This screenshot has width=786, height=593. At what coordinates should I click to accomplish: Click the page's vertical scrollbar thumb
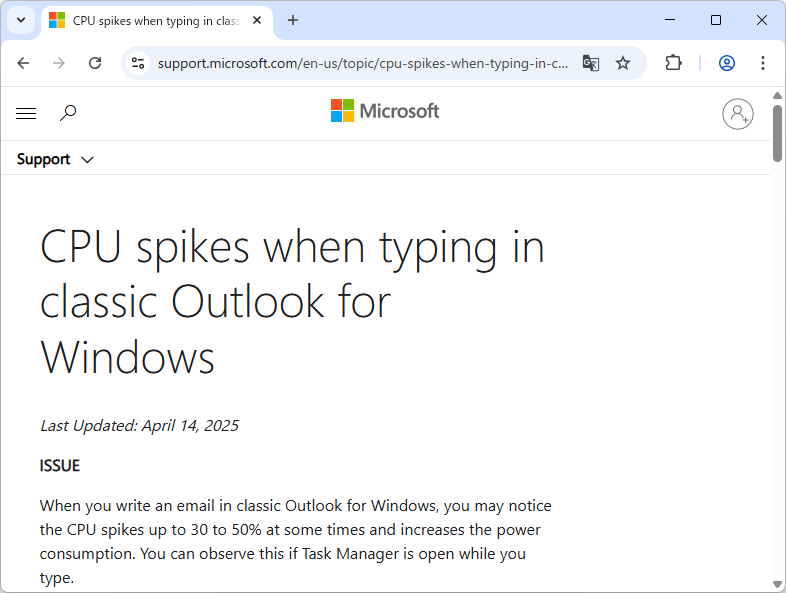click(778, 132)
